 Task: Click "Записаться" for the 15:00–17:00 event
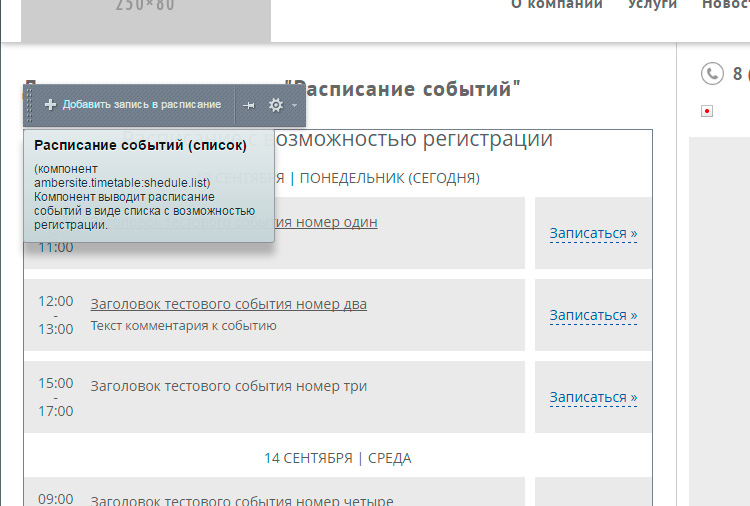pos(593,398)
